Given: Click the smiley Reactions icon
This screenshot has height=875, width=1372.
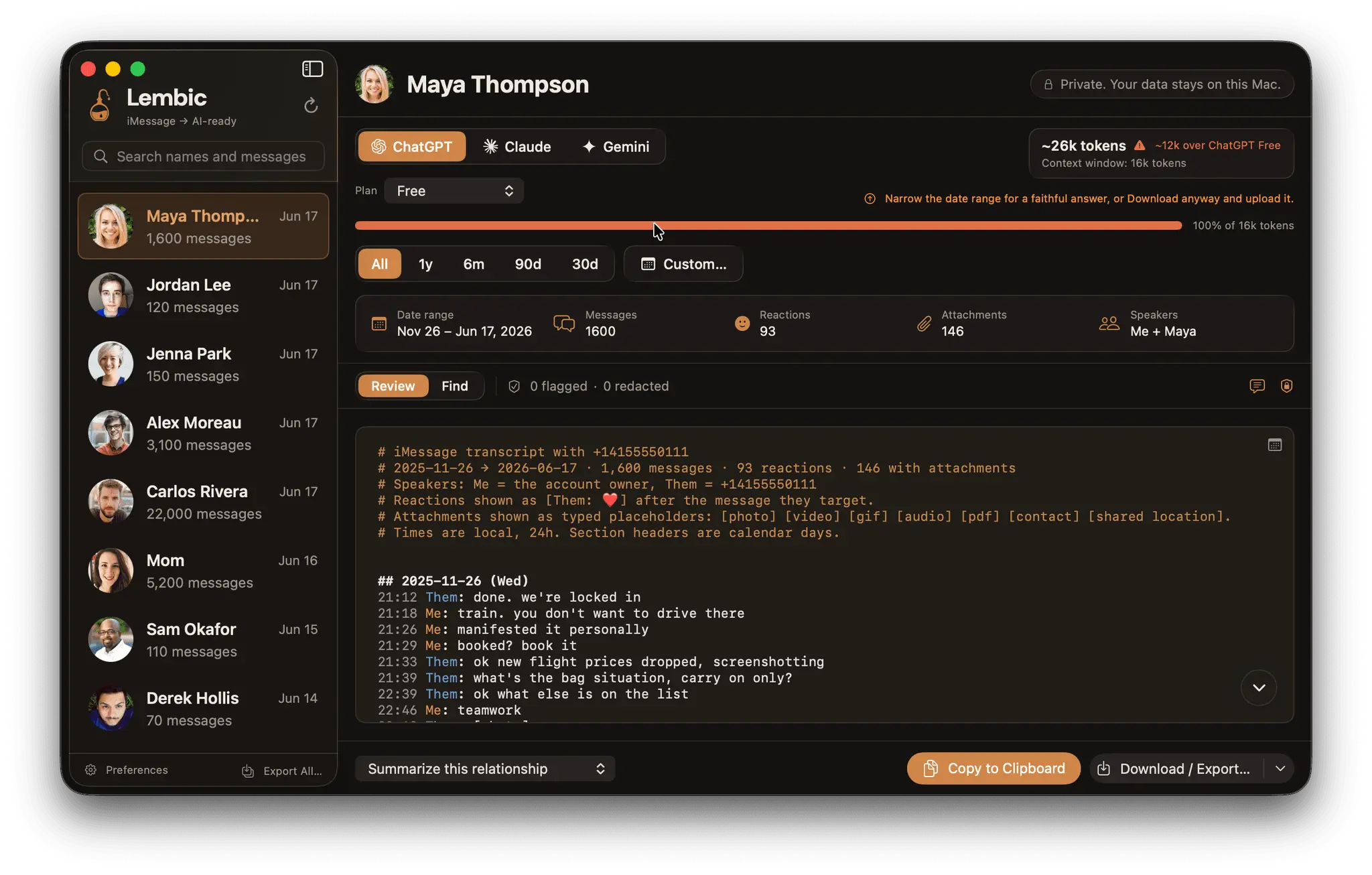Looking at the screenshot, I should click(x=742, y=324).
